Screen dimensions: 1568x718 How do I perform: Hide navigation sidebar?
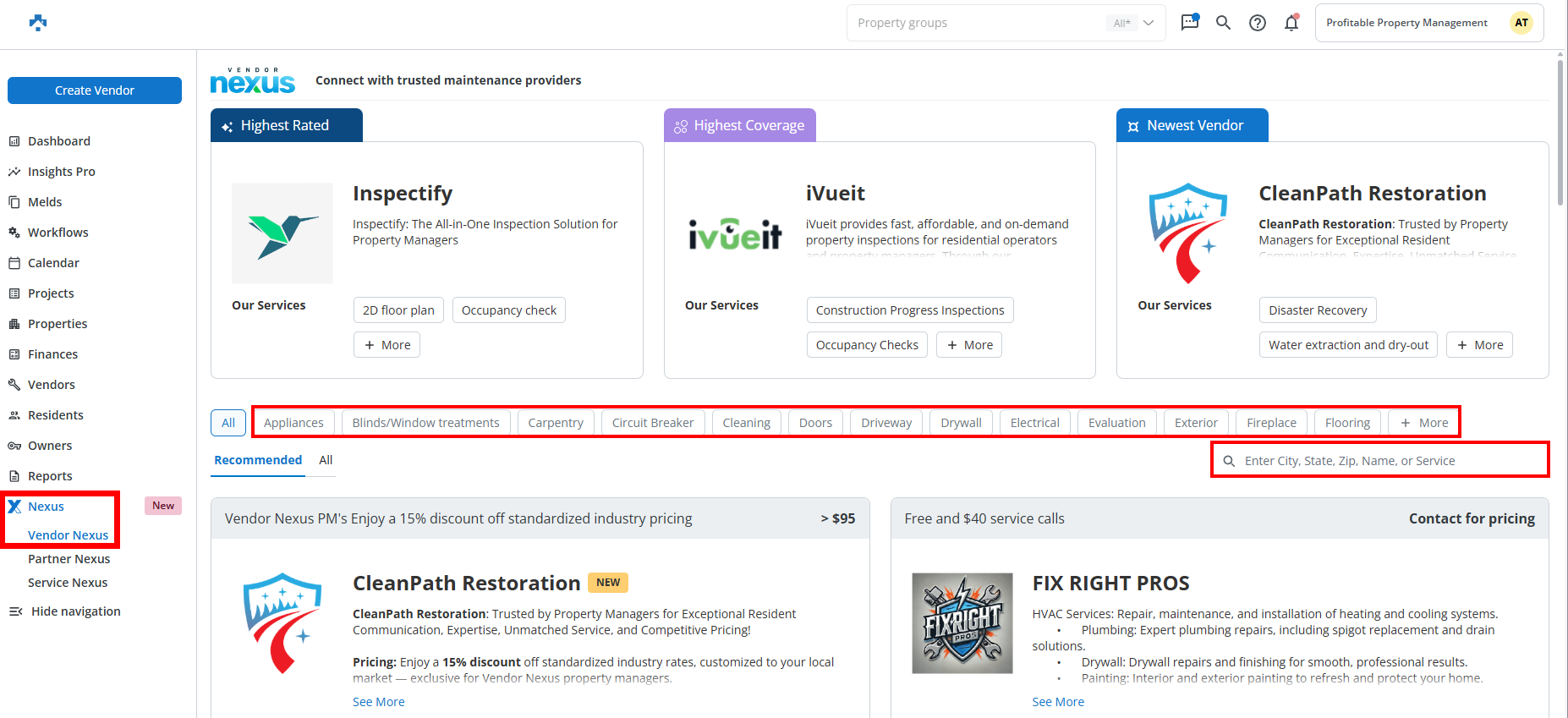(66, 611)
